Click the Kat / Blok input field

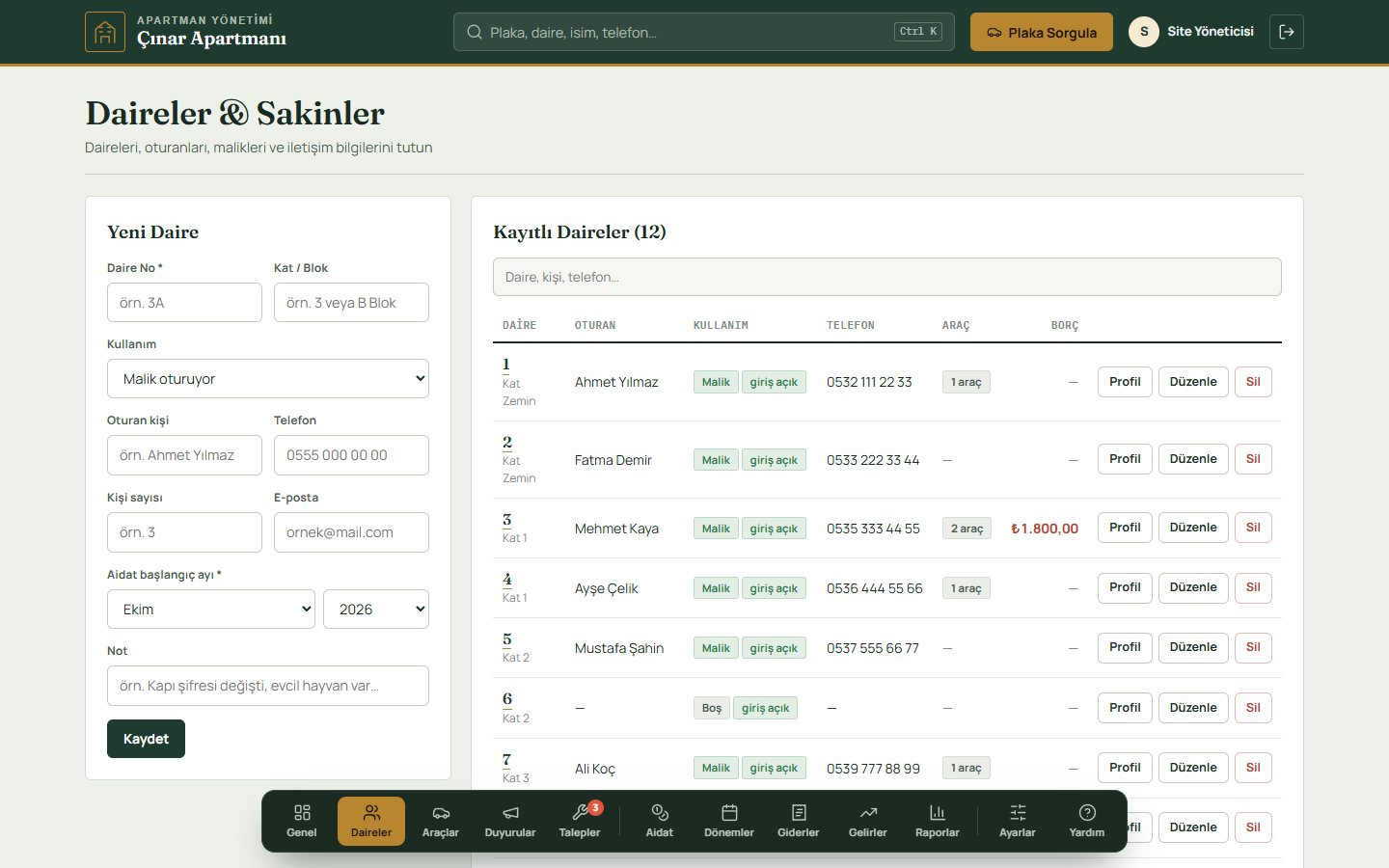(351, 303)
